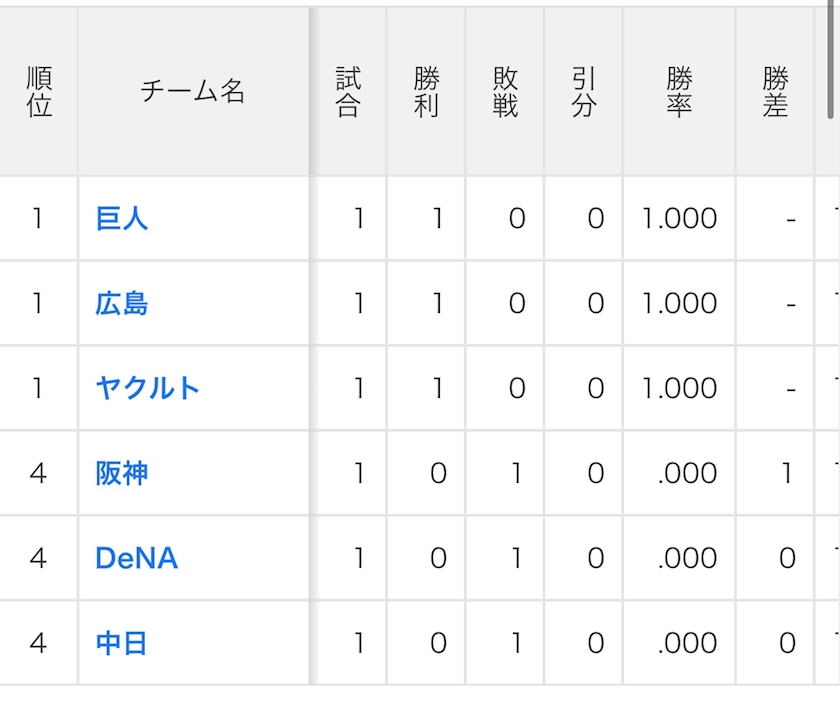Go to the DeNA team page
Viewport: 840px width, 706px height.
pyautogui.click(x=136, y=558)
